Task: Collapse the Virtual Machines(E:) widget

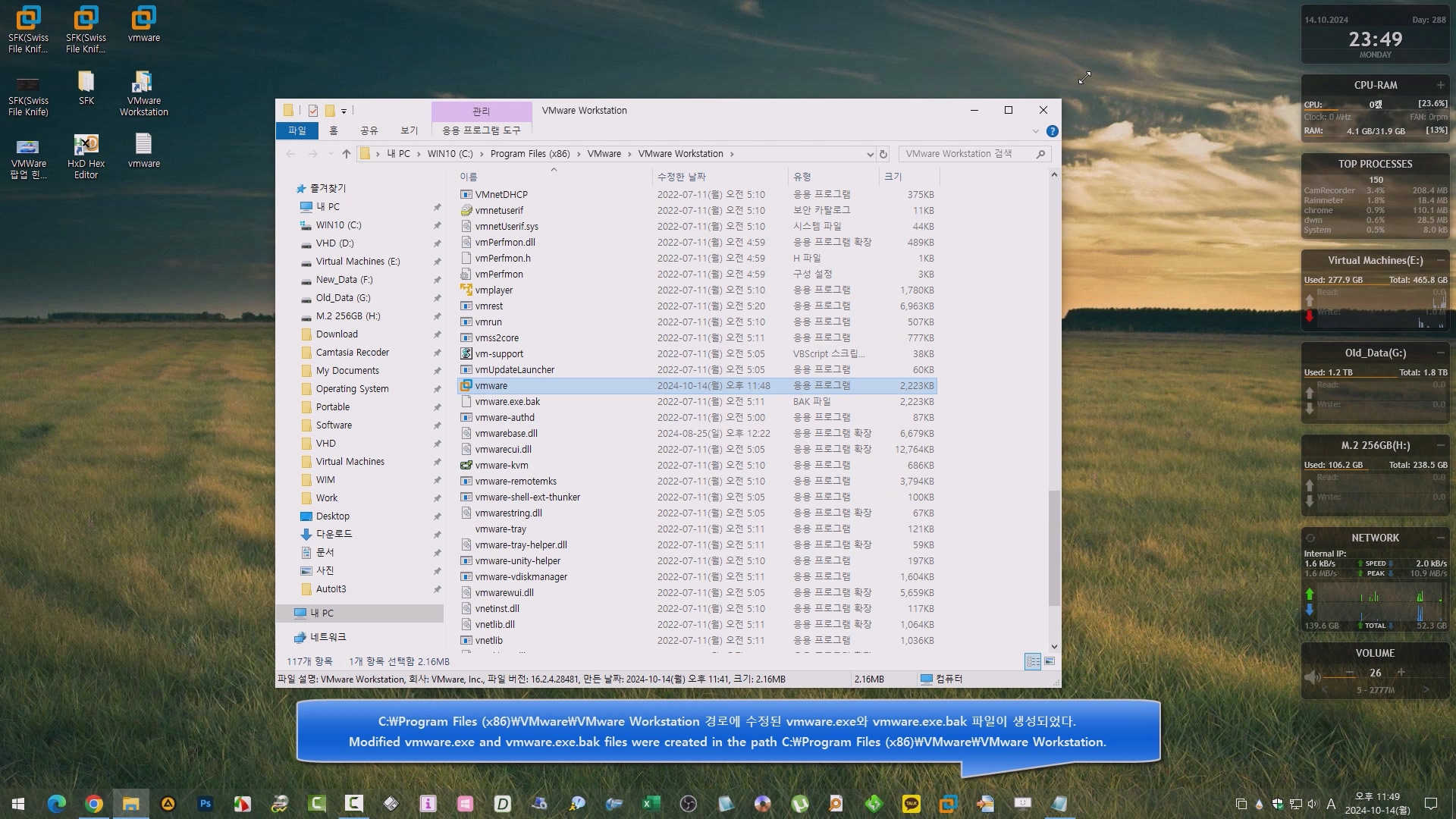Action: pyautogui.click(x=1440, y=260)
